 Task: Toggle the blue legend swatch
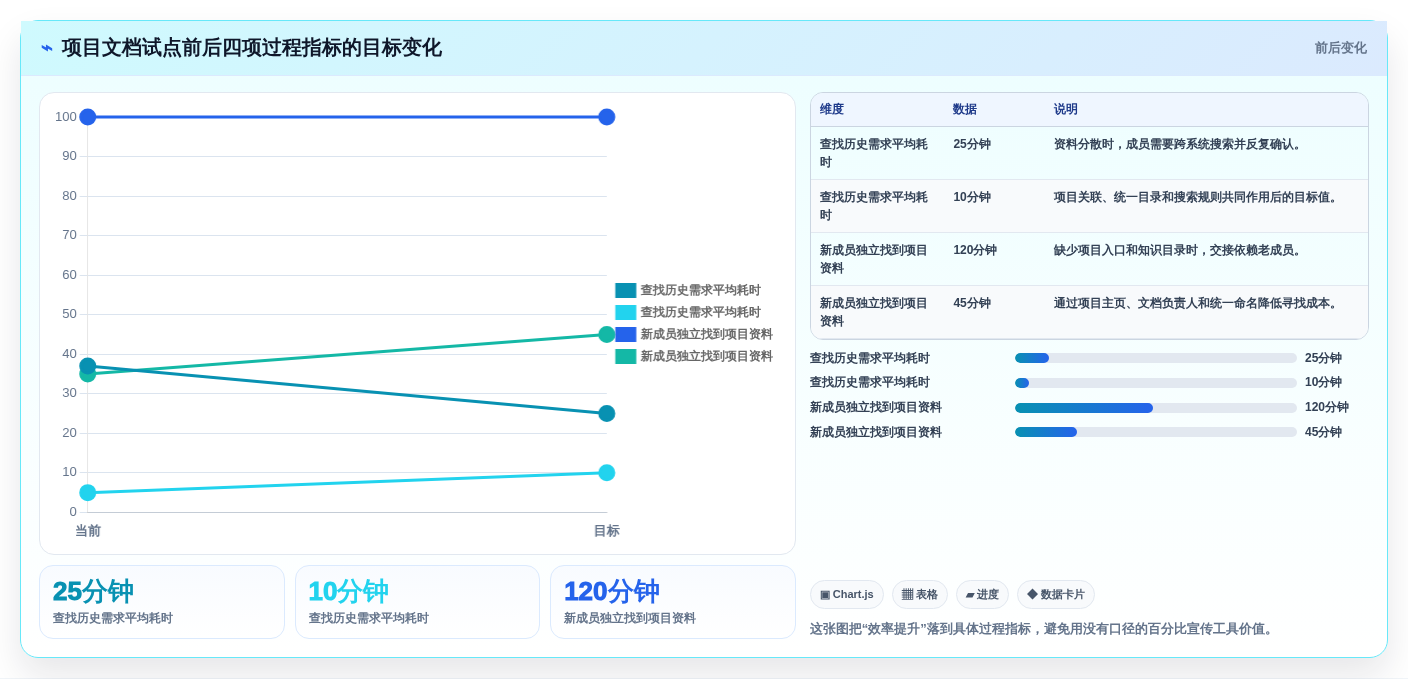[626, 335]
